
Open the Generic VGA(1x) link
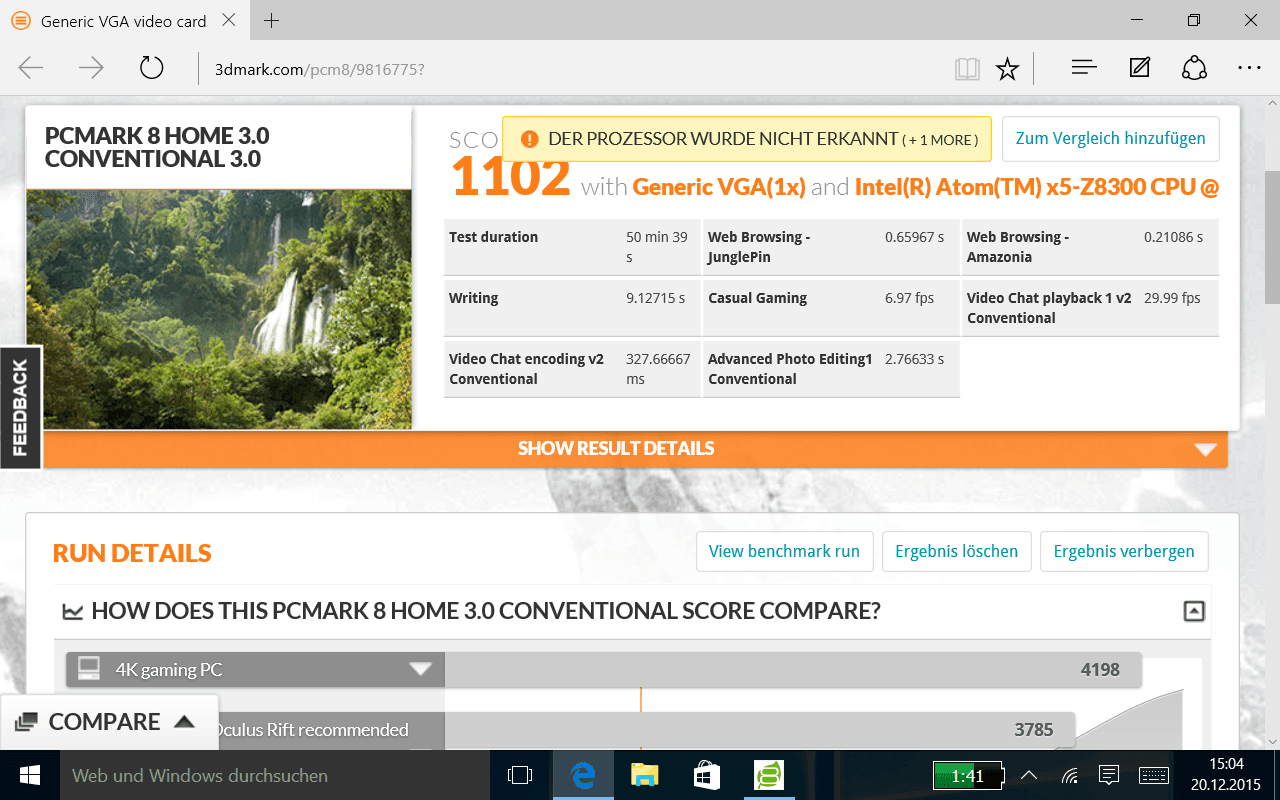[x=719, y=186]
